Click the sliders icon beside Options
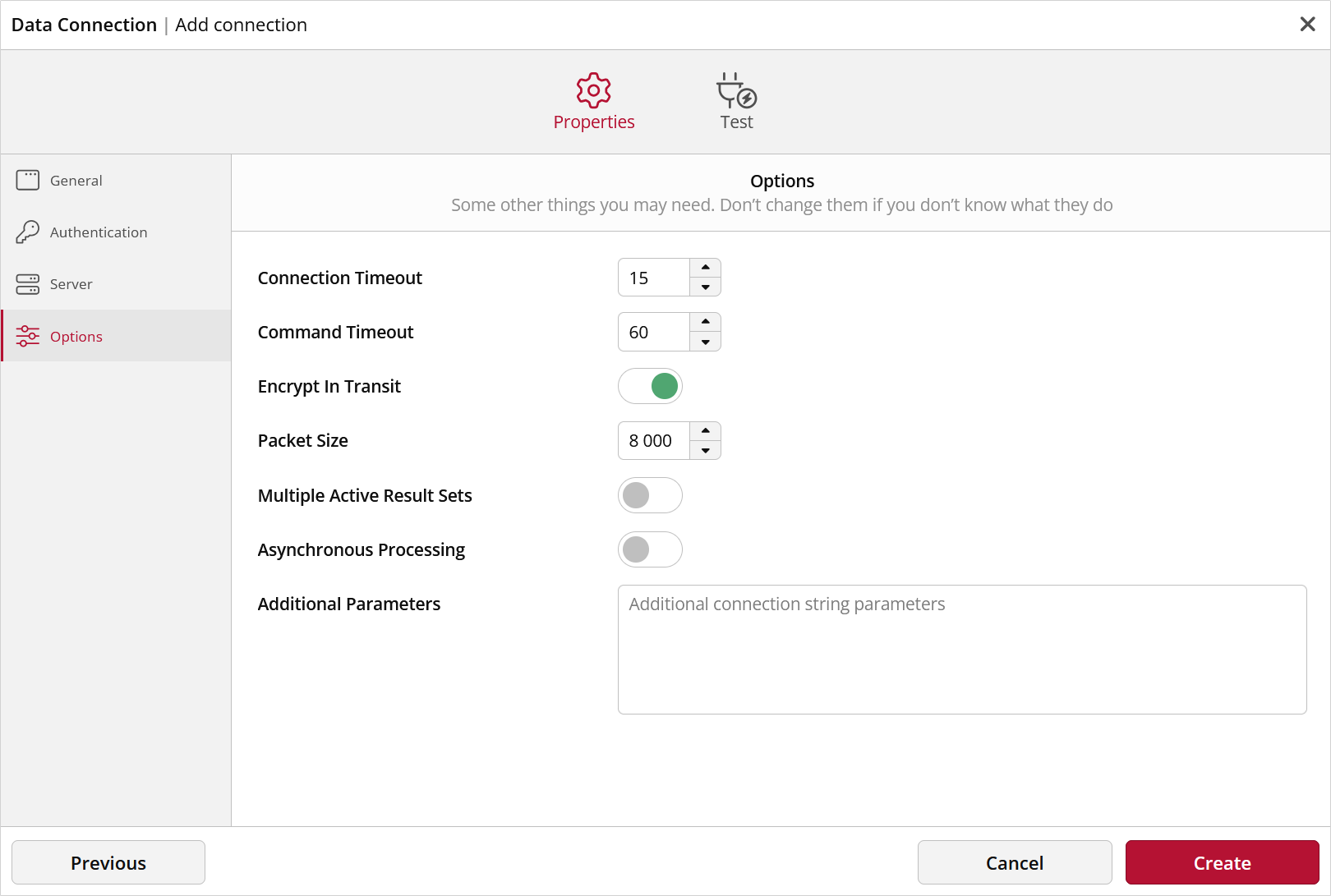 click(x=27, y=335)
